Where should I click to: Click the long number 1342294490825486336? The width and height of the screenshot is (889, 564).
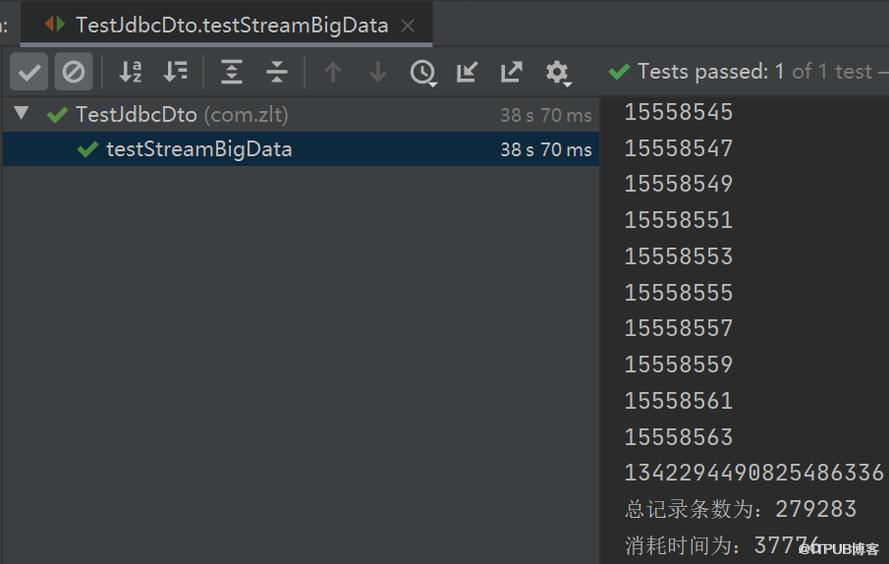pyautogui.click(x=754, y=473)
